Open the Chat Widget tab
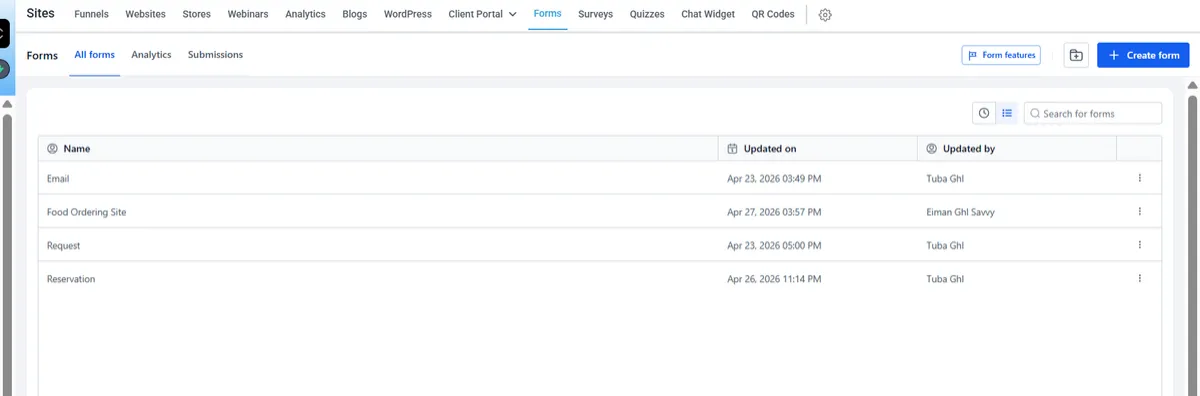The image size is (1200, 396). pos(708,15)
